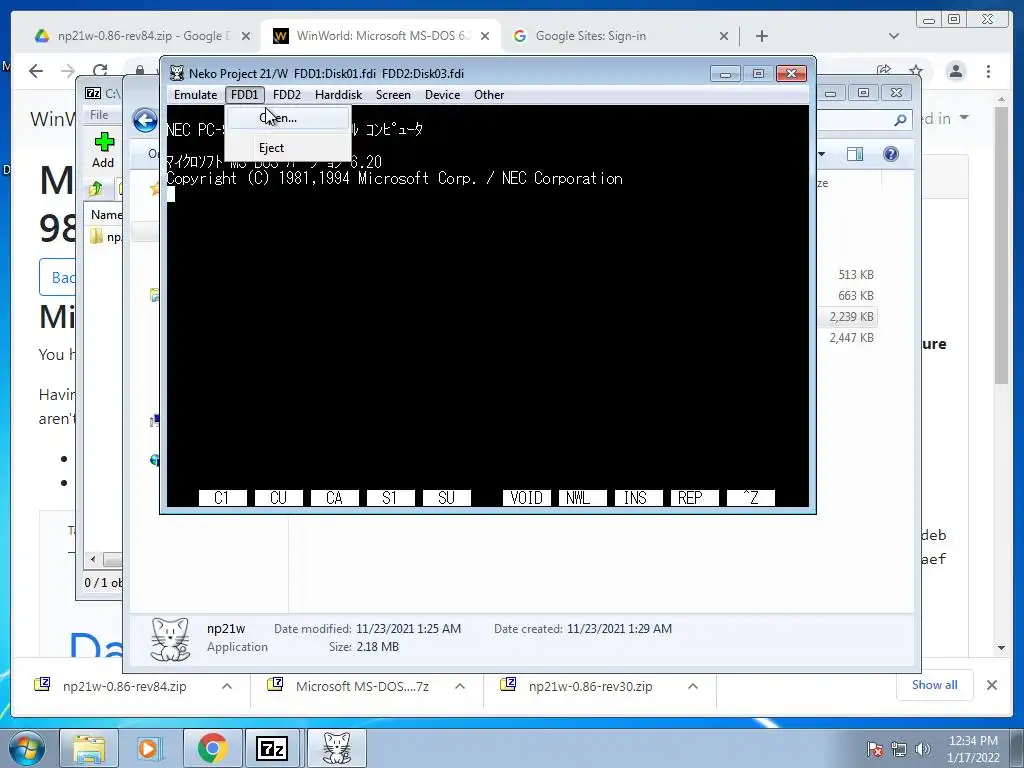Switch to np21w-0.86-rev84.zip Google Drive tab
Image resolution: width=1024 pixels, height=768 pixels.
point(143,36)
